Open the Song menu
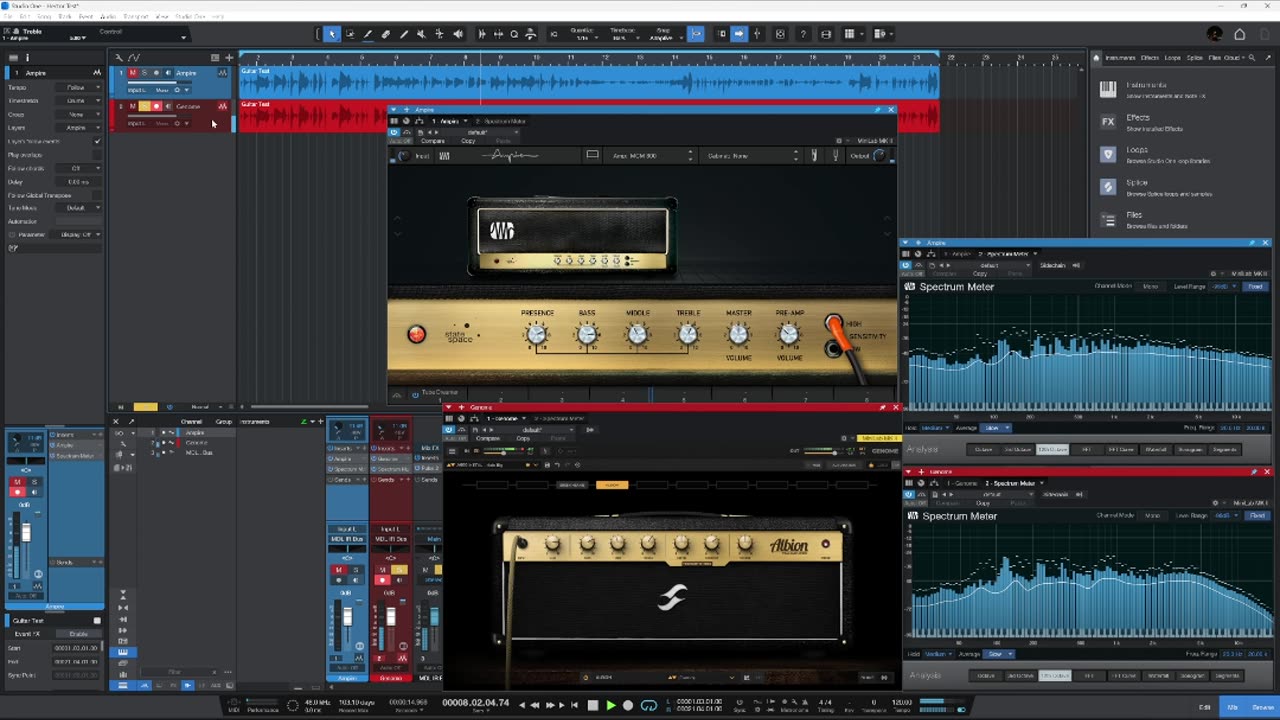1280x720 pixels. [42, 17]
